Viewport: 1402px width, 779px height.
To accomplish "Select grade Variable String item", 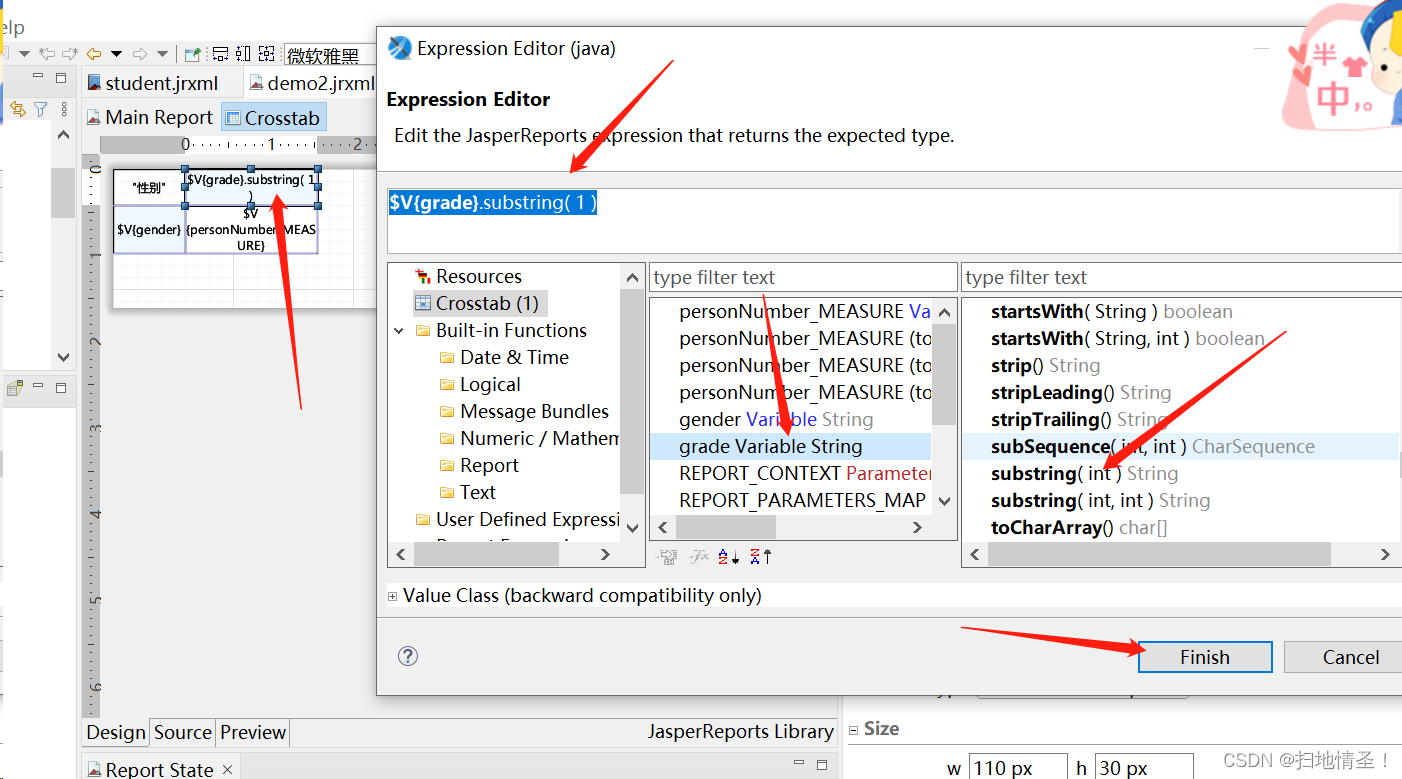I will (x=790, y=446).
